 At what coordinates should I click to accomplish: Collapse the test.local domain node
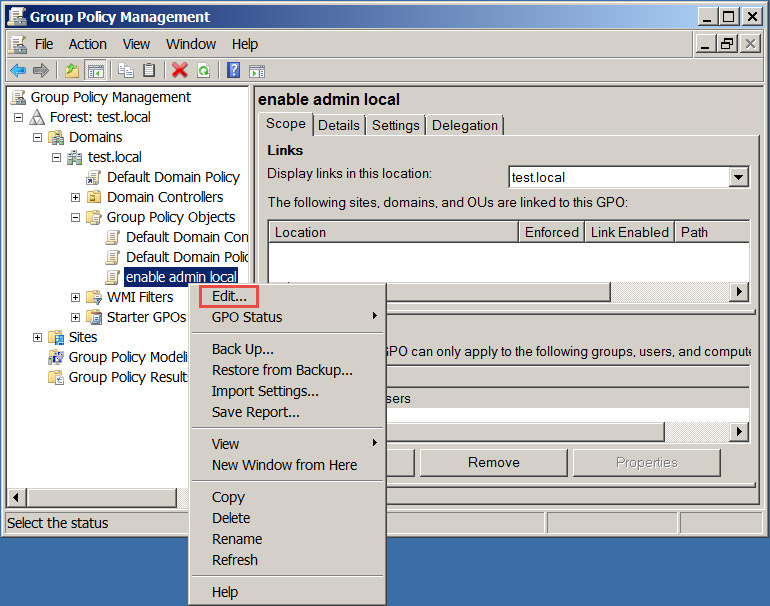pos(56,158)
